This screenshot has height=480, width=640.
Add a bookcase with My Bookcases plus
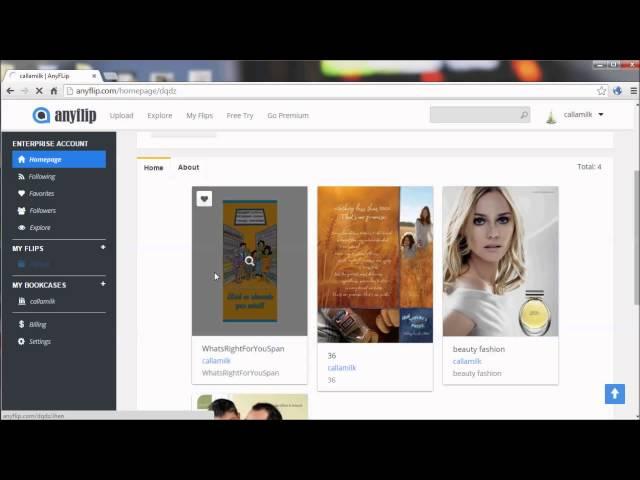pos(103,284)
